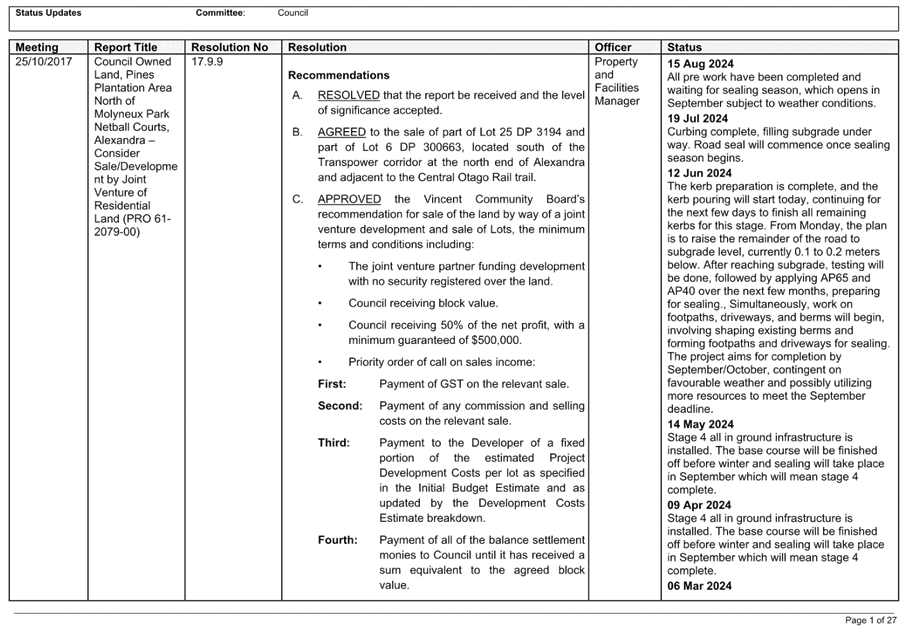This screenshot has height=626, width=907.
Task: Click the 'Resolution' column header
Action: click(317, 47)
